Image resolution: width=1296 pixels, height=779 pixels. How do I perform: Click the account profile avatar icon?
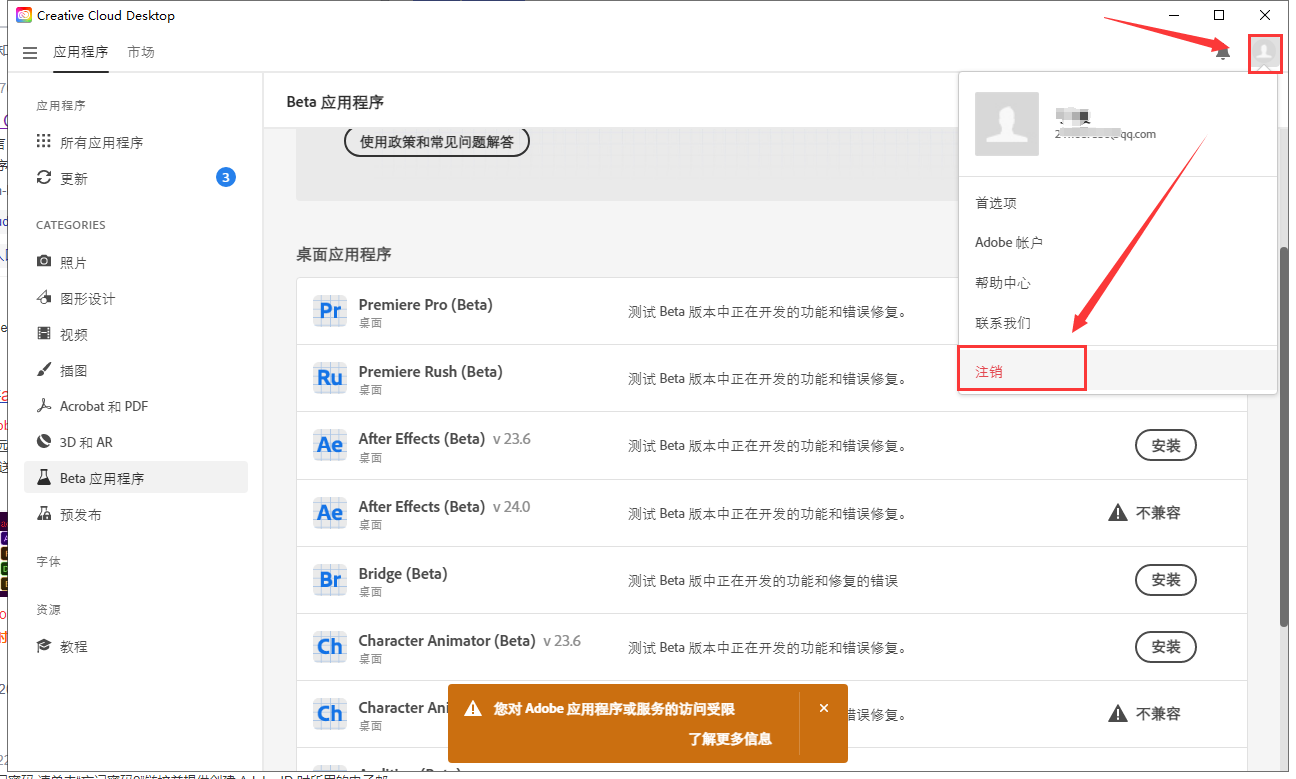pos(1265,53)
